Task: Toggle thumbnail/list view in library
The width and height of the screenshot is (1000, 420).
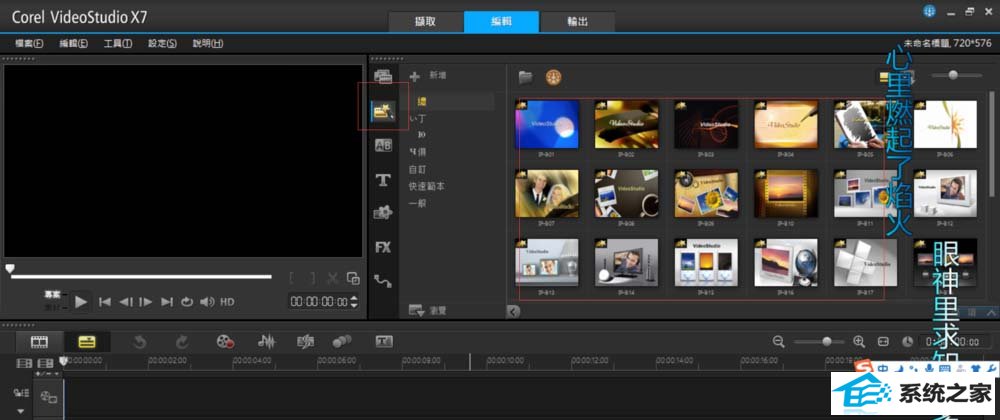Action: click(884, 76)
